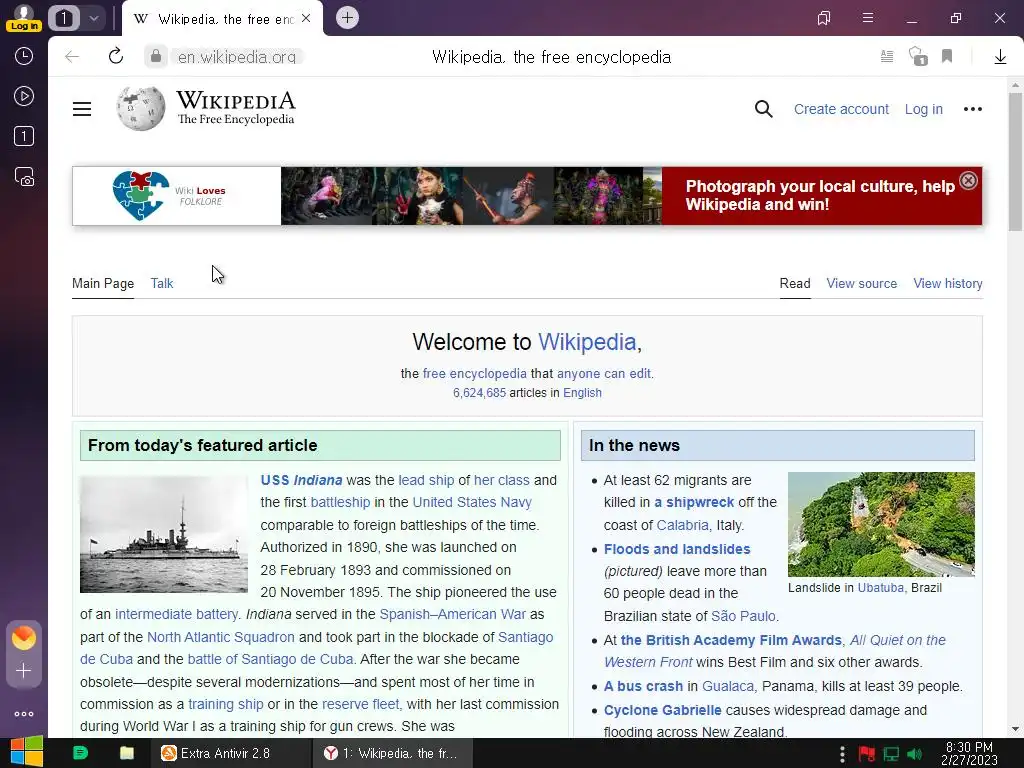Open the tab group counter button
This screenshot has height=768, width=1024.
[64, 18]
